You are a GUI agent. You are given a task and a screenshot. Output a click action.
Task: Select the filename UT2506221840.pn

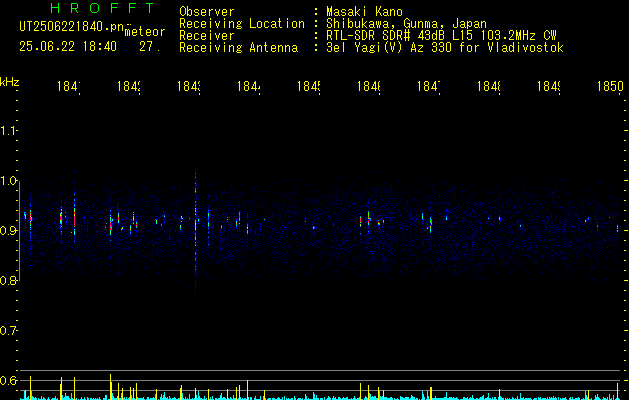[x=72, y=27]
